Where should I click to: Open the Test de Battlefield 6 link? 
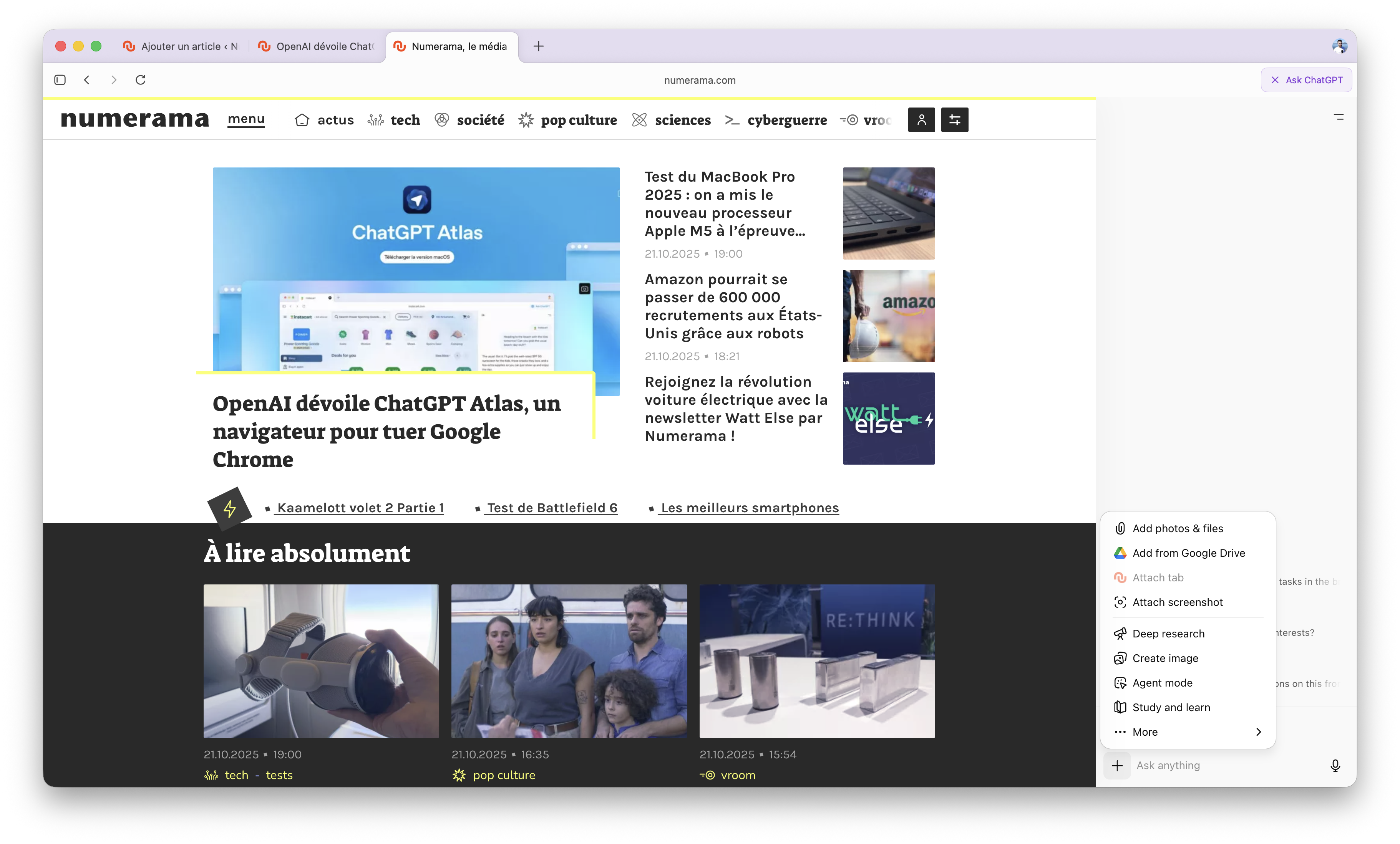(552, 508)
